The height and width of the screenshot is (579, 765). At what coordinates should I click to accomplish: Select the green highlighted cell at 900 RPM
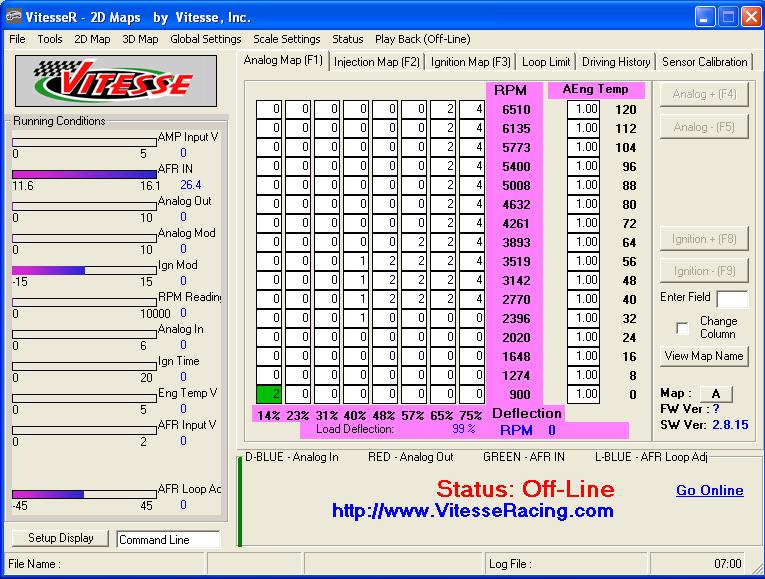coord(269,394)
